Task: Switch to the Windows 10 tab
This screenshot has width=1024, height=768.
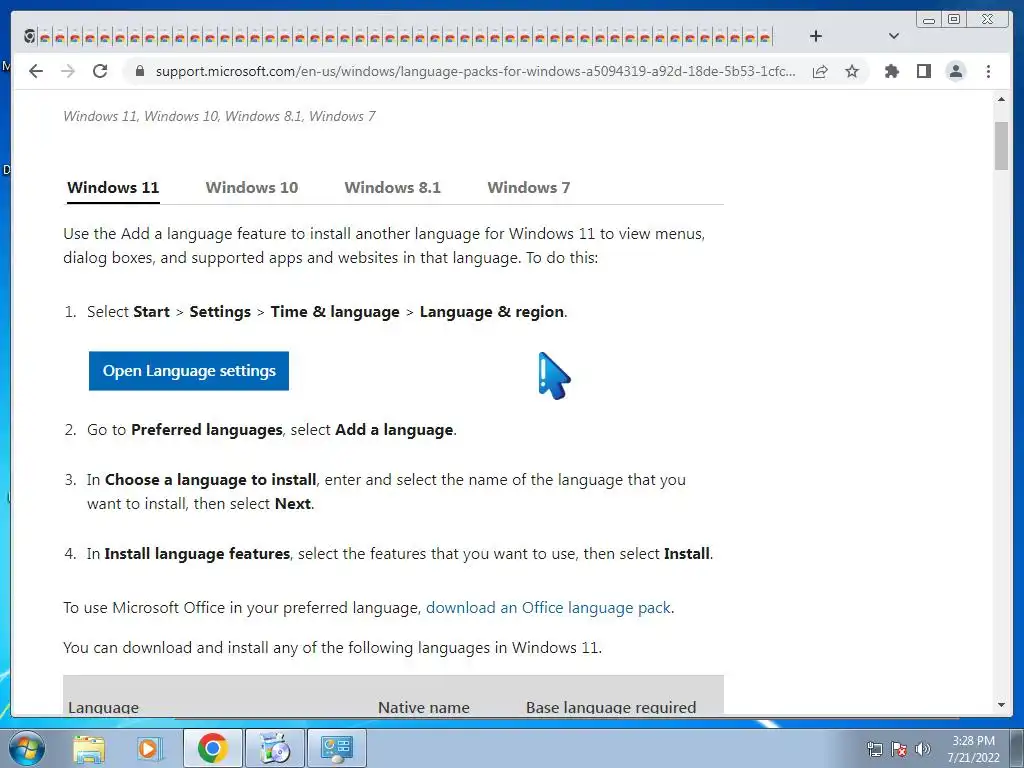Action: (251, 187)
